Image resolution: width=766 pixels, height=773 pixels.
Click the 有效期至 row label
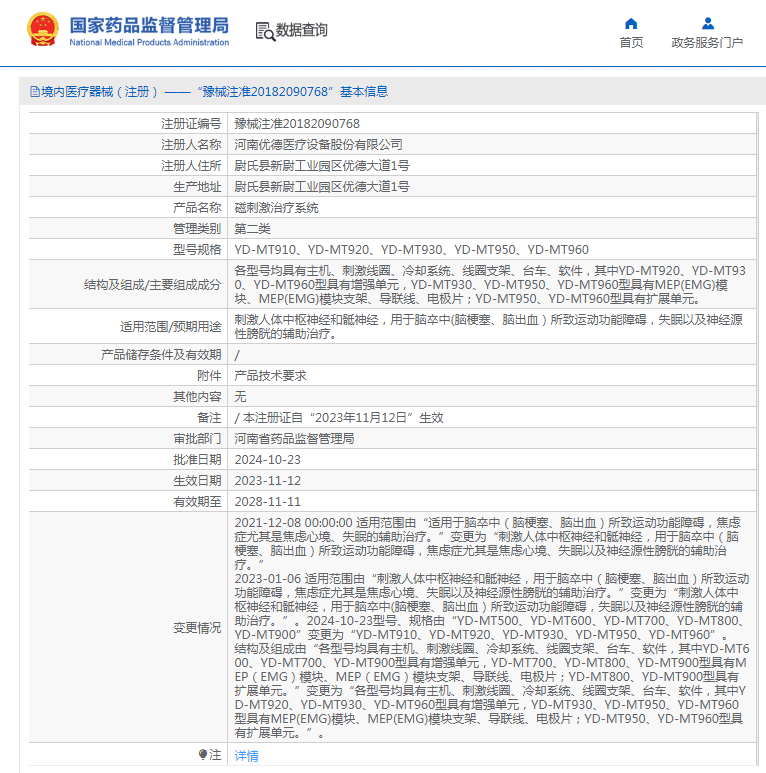coord(197,501)
